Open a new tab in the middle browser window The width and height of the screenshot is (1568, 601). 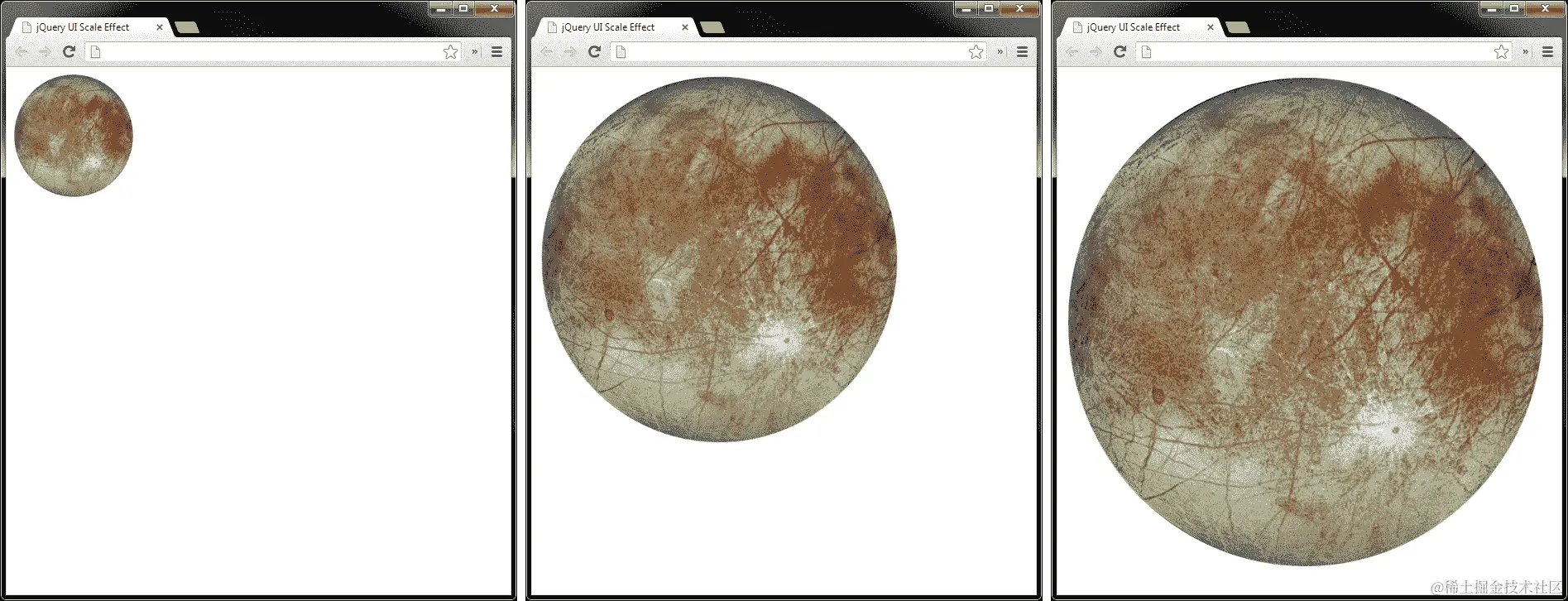712,27
